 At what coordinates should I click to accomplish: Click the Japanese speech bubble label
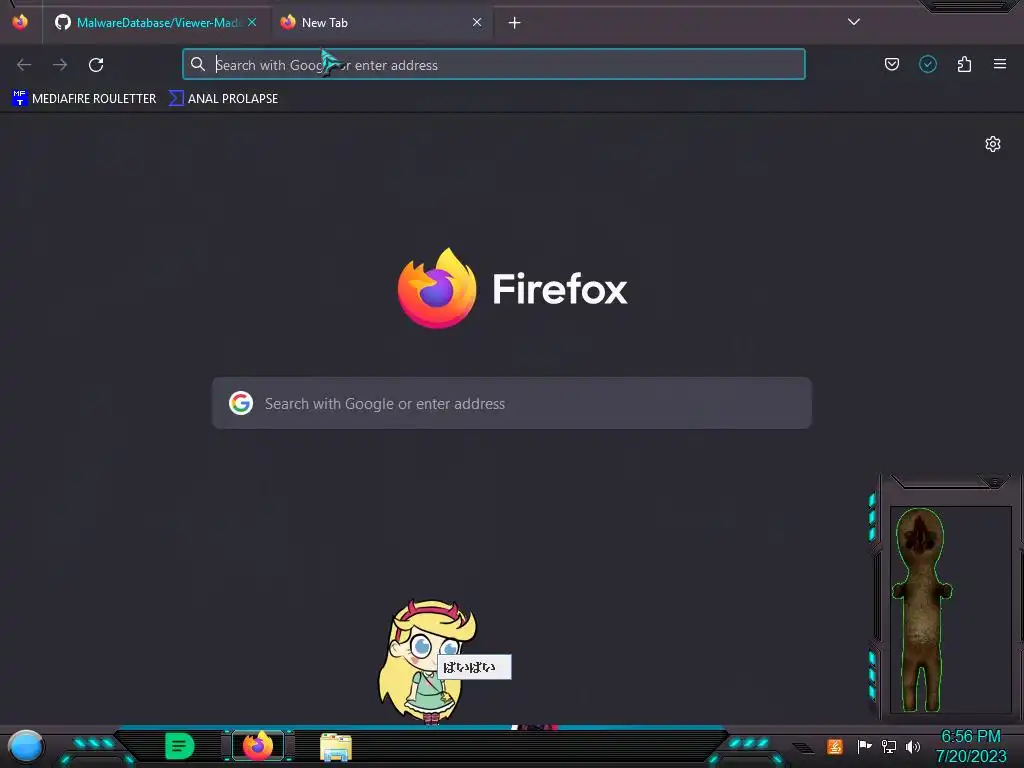tap(474, 667)
